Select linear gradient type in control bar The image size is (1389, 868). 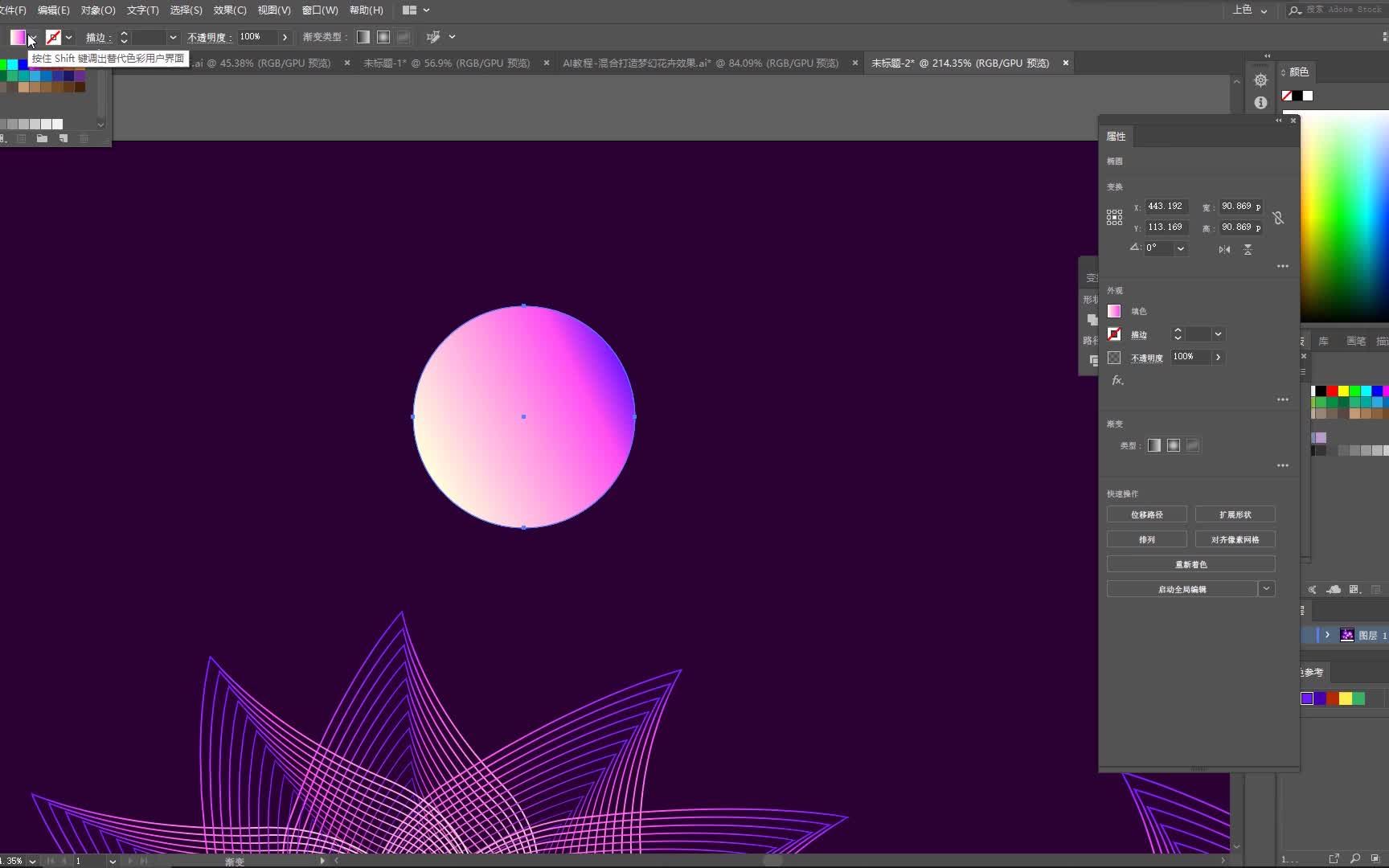point(363,37)
